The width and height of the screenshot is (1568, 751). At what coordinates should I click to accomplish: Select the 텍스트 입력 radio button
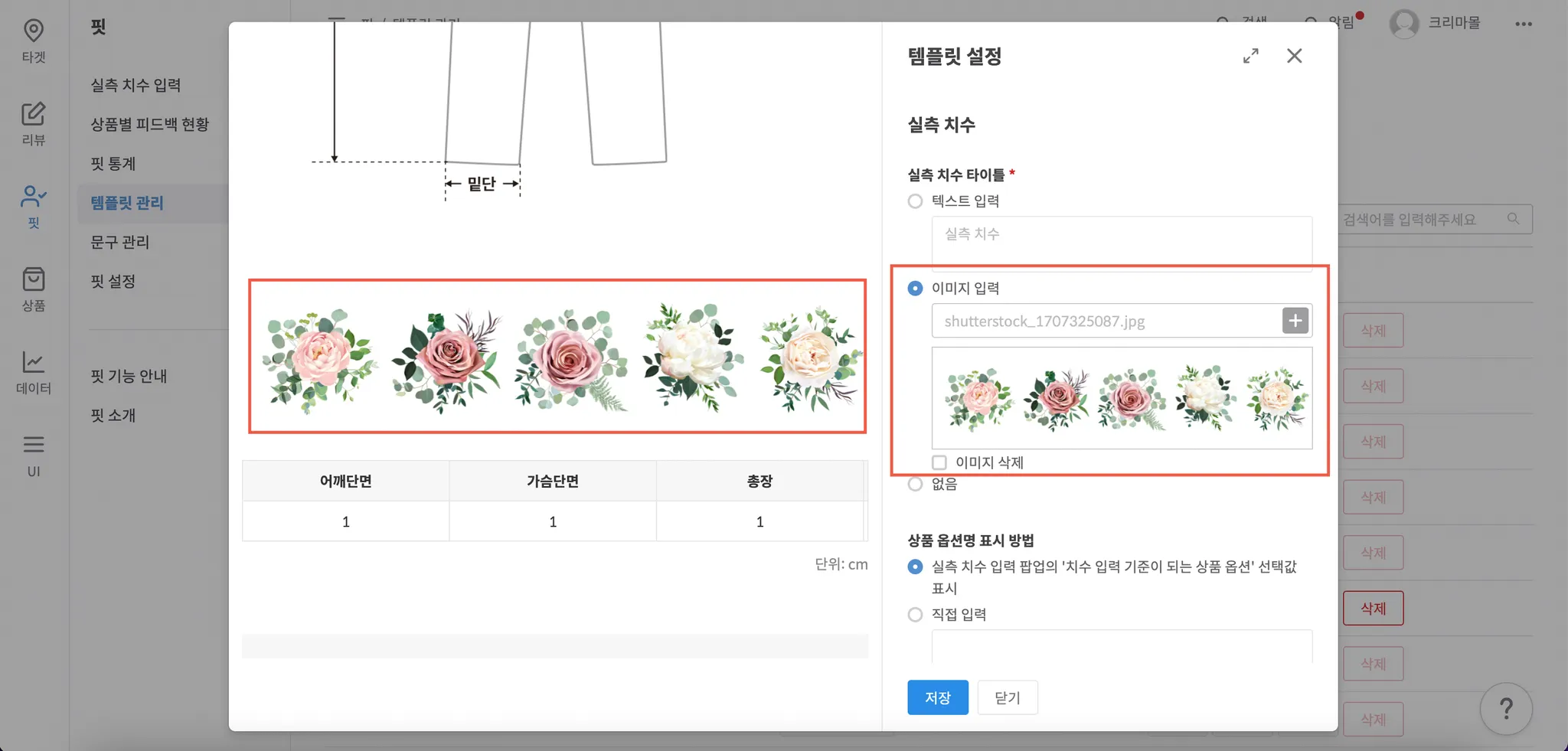tap(915, 201)
